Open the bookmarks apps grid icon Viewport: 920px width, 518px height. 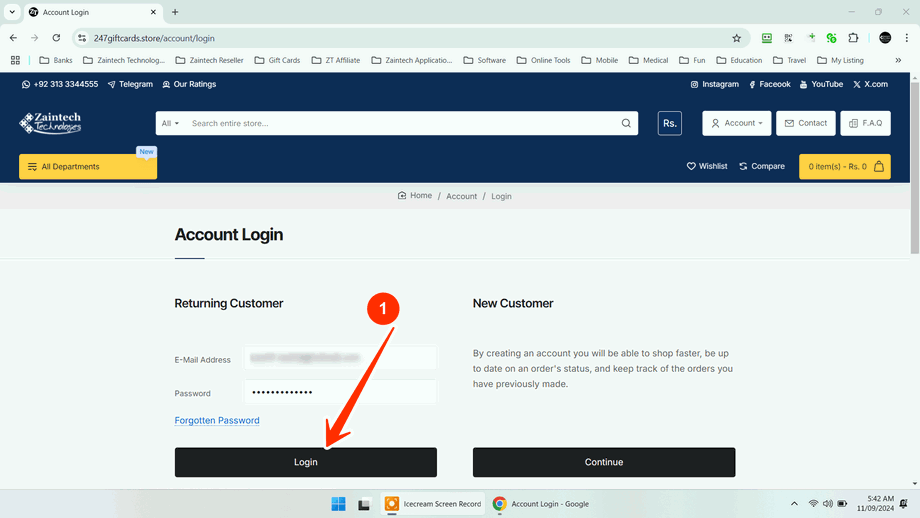(x=15, y=60)
